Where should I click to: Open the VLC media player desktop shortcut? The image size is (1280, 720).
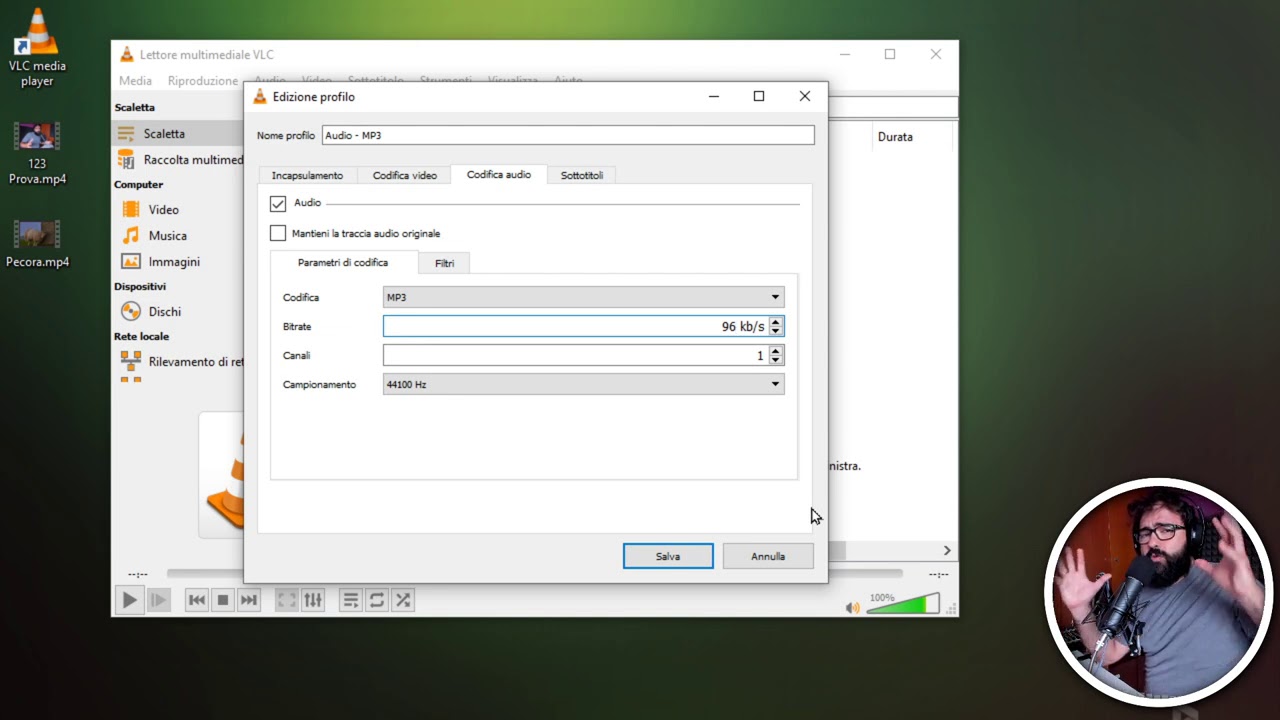37,47
